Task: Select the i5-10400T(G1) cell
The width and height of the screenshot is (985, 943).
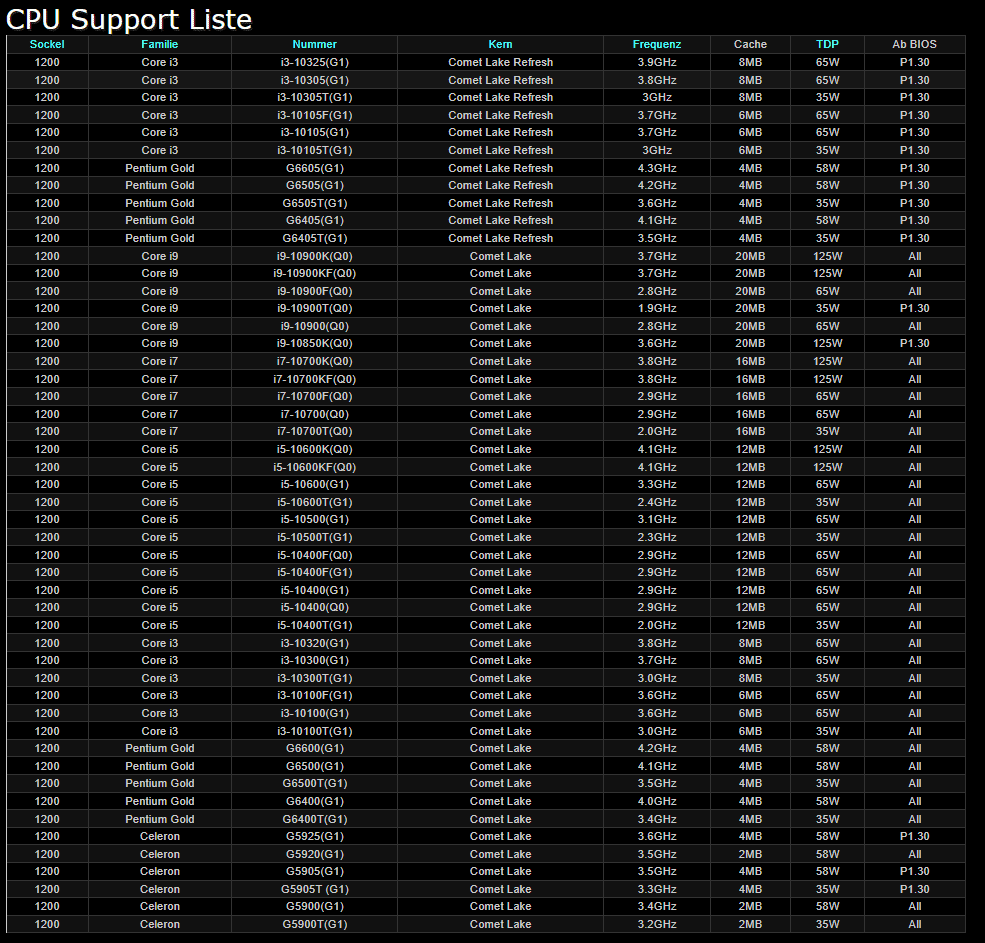Action: [x=314, y=625]
